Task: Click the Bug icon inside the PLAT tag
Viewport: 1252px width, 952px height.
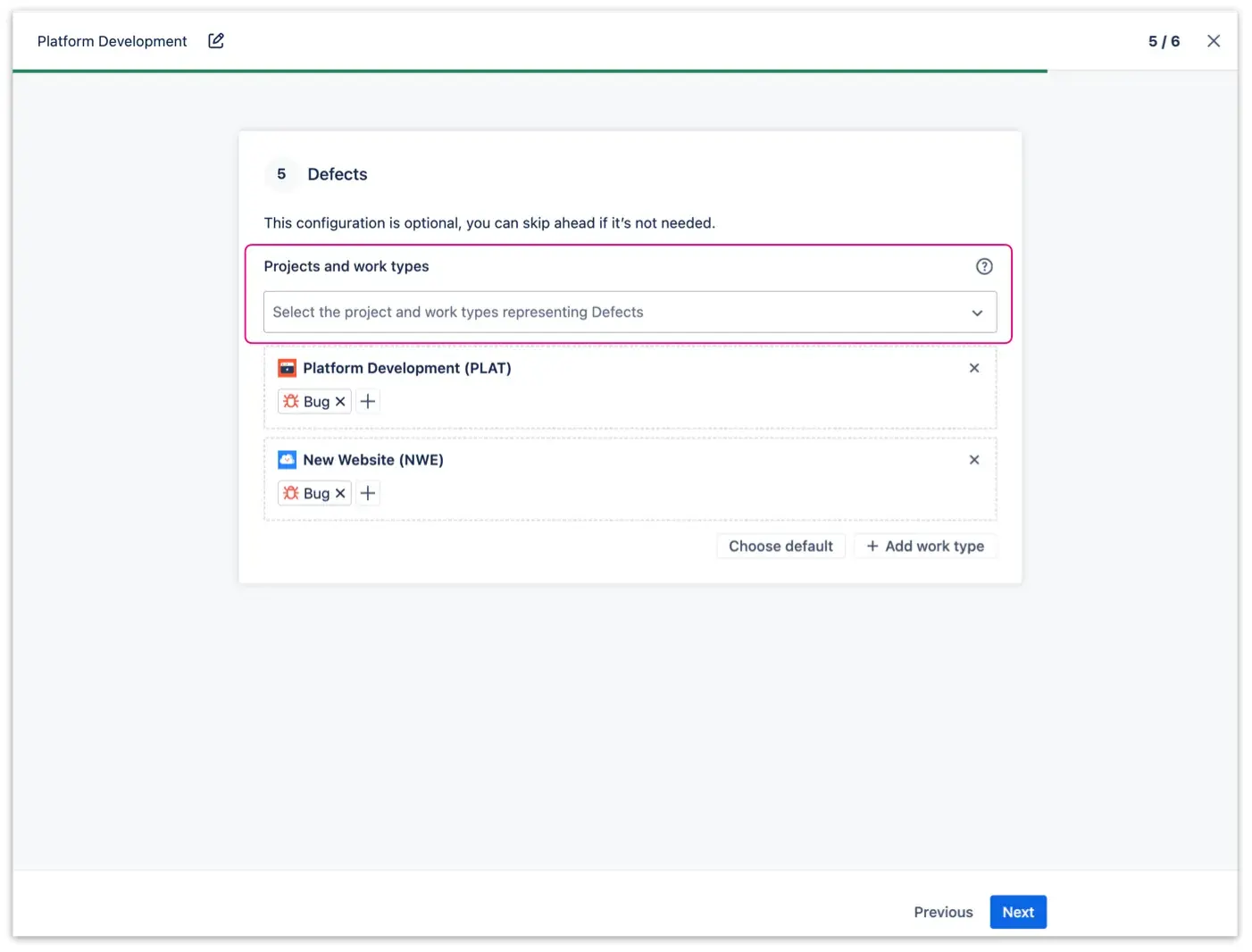Action: tap(290, 401)
